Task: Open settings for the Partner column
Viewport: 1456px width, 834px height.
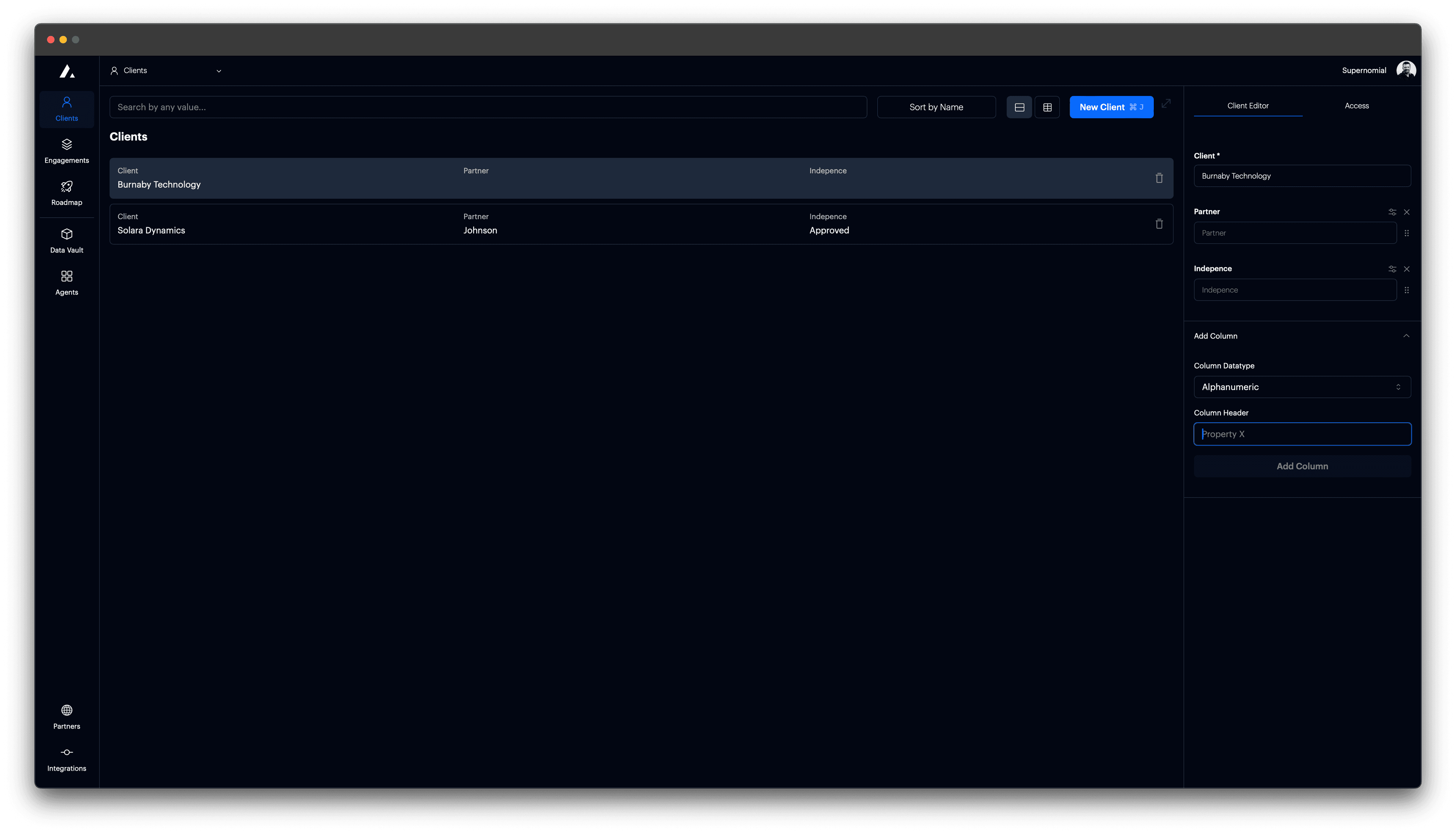Action: pos(1392,212)
